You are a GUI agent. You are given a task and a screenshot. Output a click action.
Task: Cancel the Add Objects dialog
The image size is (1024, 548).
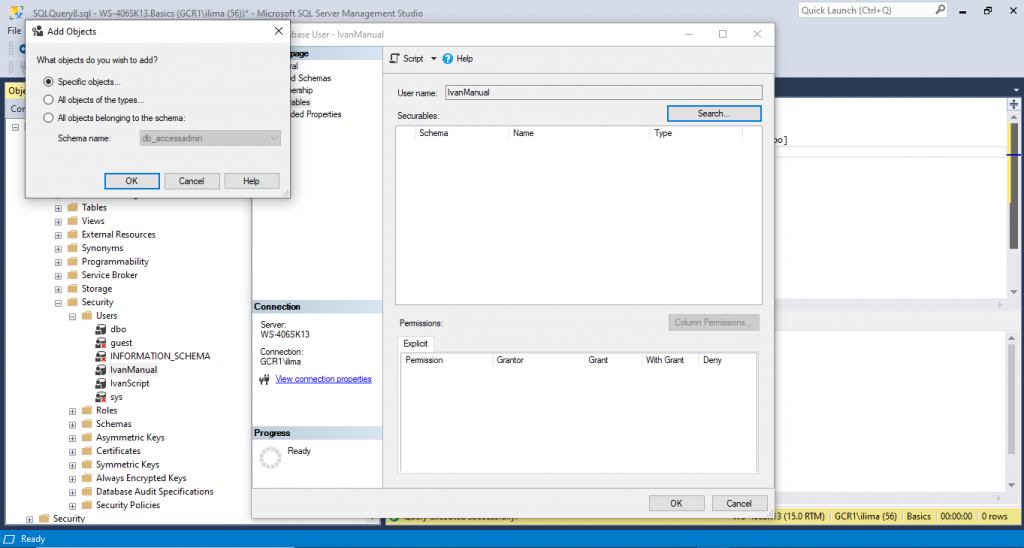pos(191,181)
